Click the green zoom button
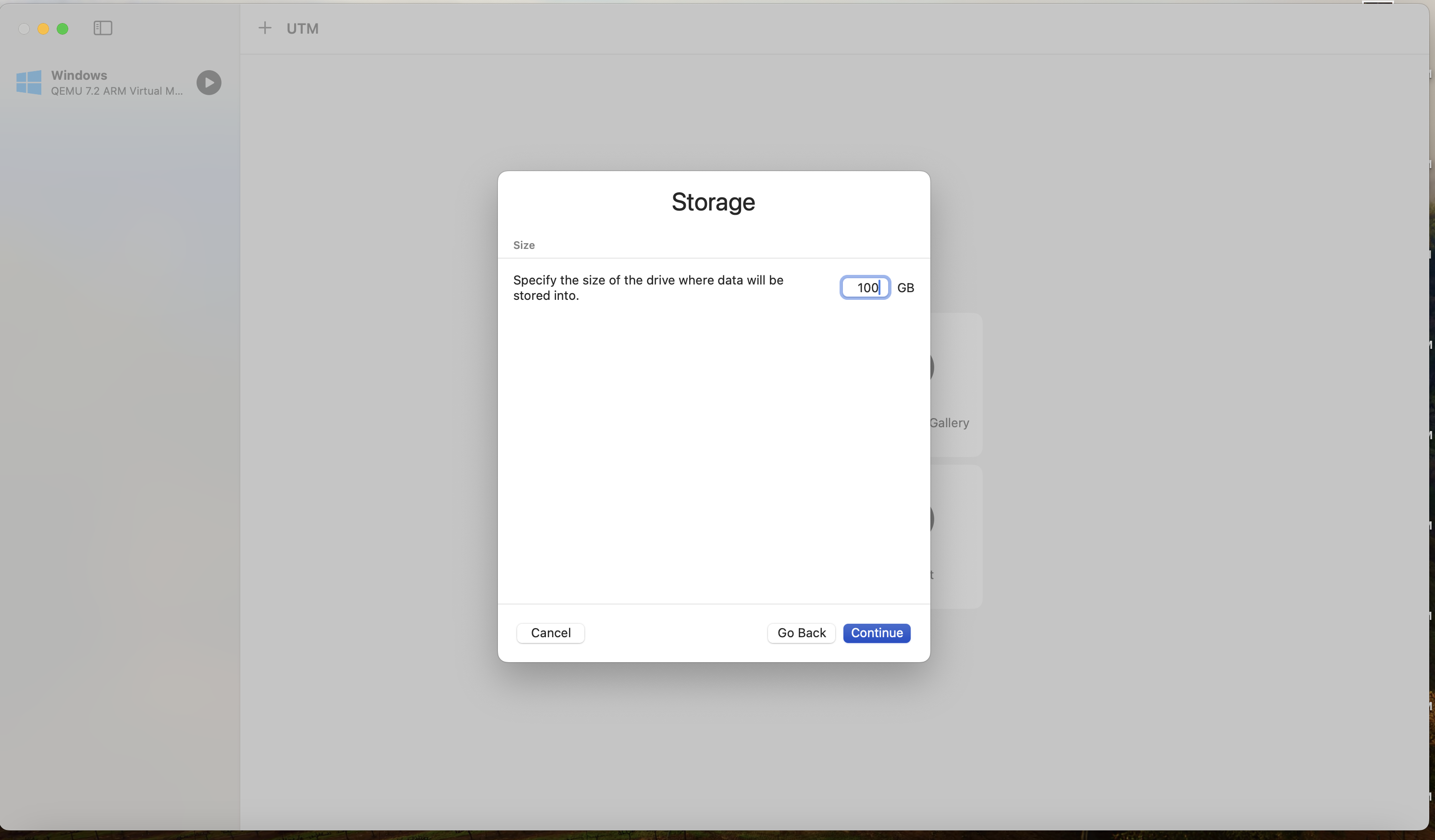The image size is (1435, 840). 63,28
